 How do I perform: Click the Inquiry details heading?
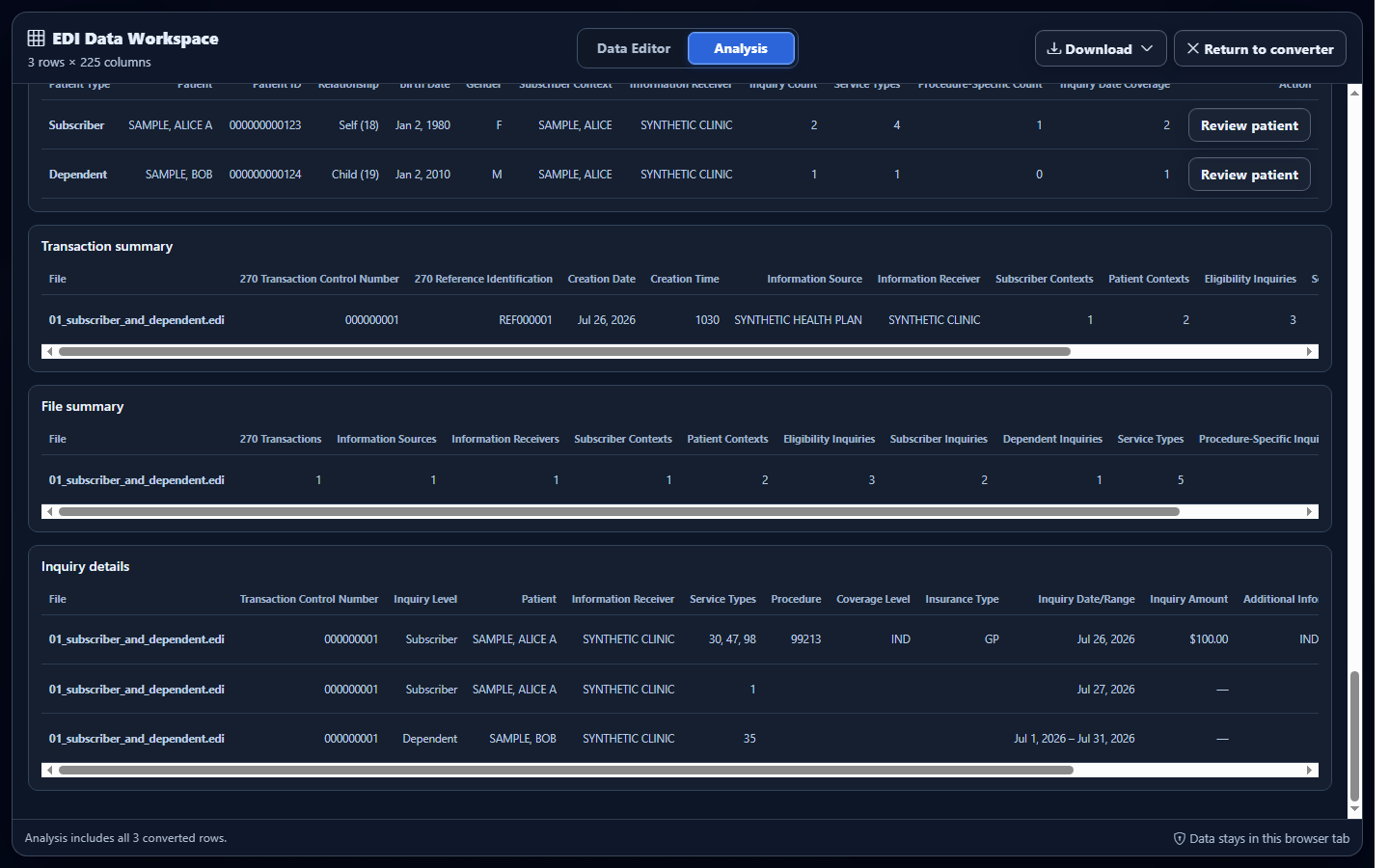85,566
